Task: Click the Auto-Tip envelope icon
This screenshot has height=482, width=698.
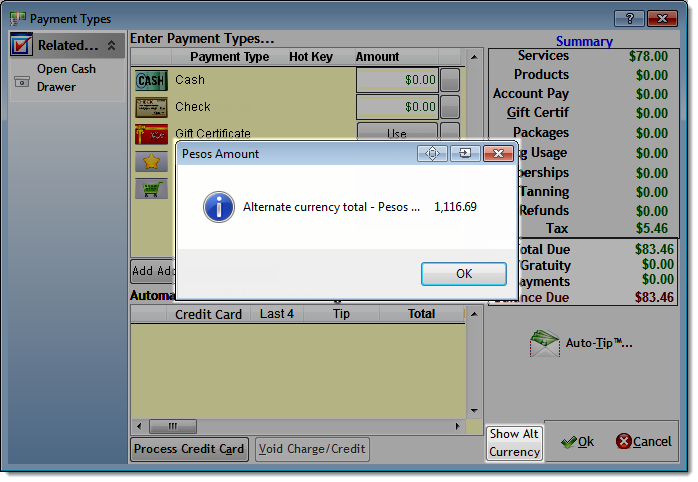Action: coord(544,343)
